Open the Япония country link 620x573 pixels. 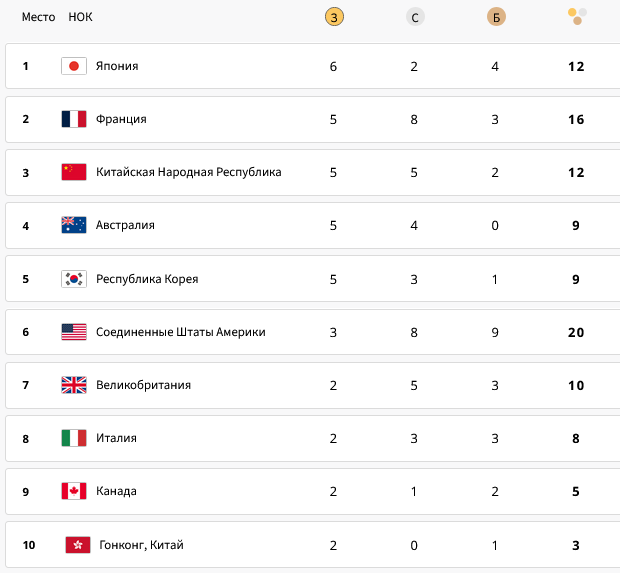coord(117,66)
